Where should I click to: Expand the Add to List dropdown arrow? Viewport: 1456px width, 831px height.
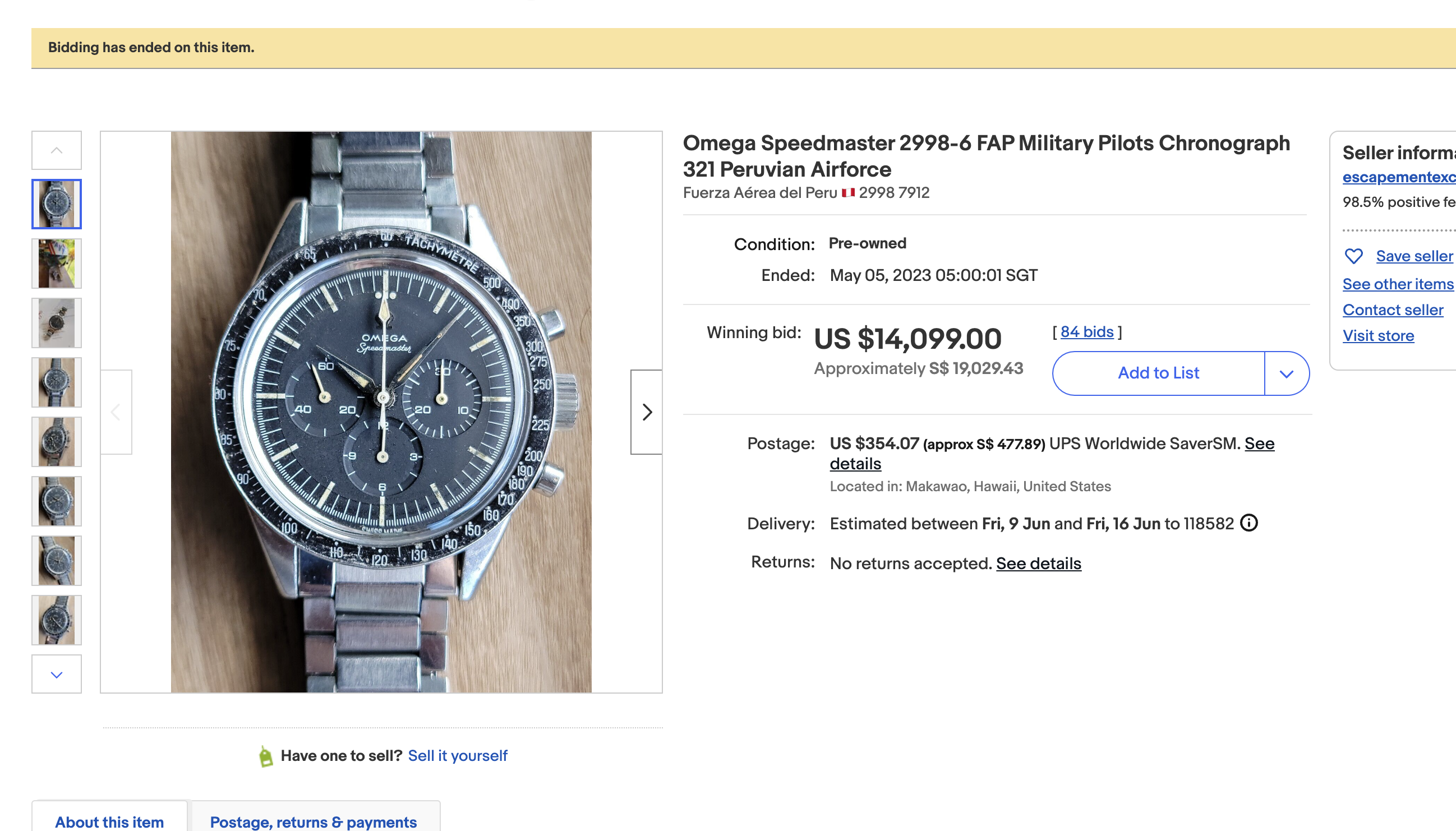click(x=1287, y=374)
